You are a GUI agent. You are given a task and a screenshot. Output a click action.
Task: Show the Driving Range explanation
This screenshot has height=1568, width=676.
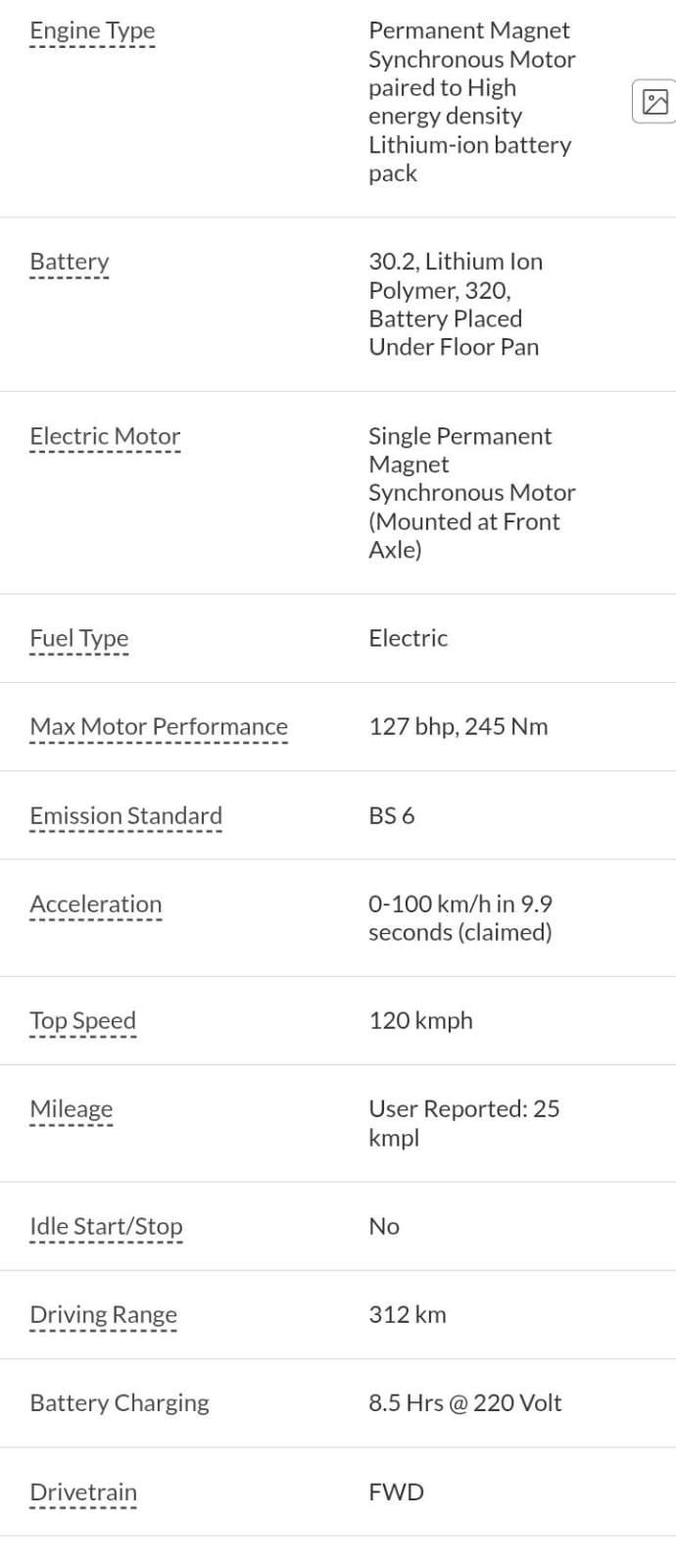[x=104, y=1314]
